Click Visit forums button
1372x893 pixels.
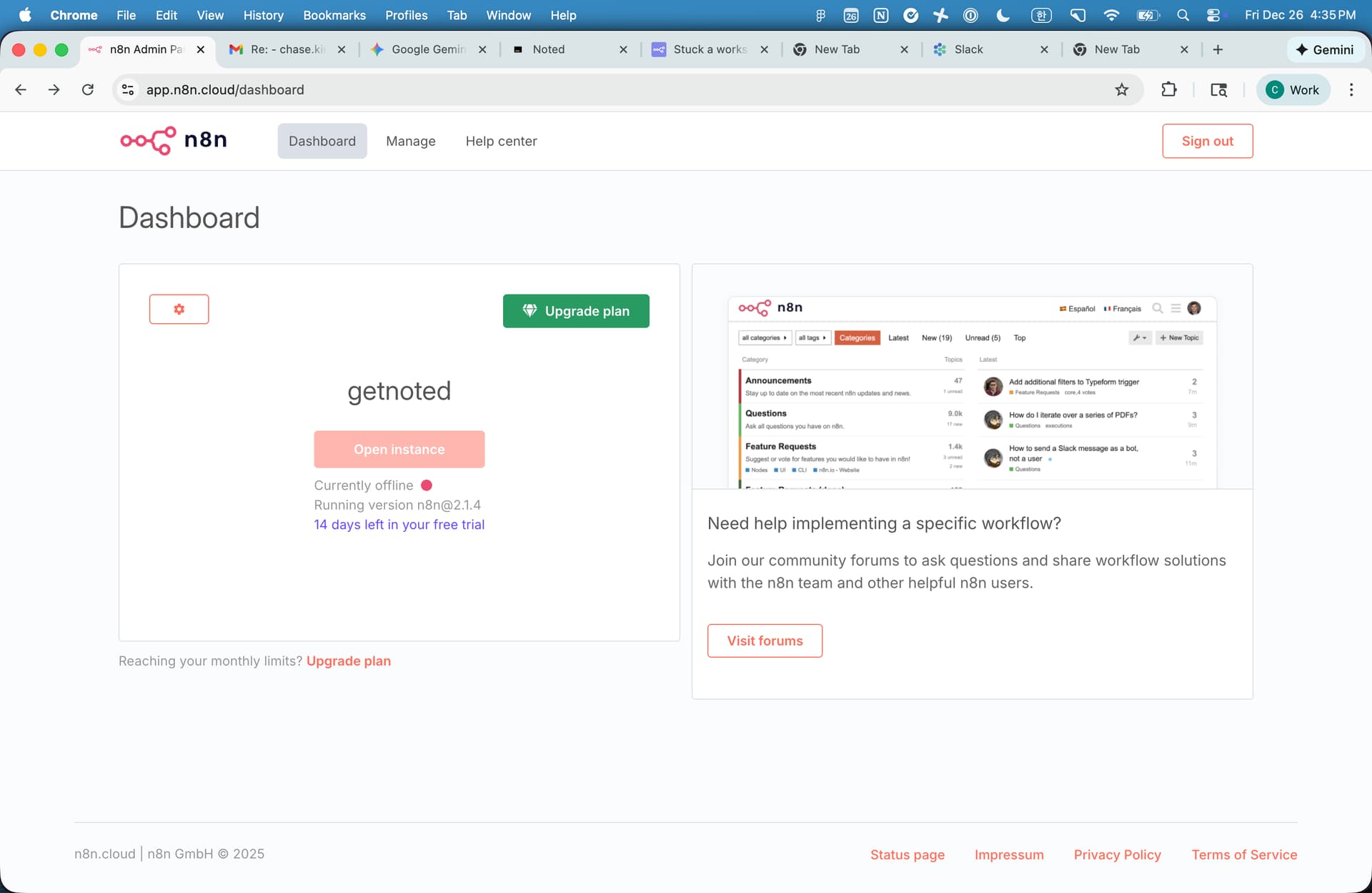pos(765,641)
